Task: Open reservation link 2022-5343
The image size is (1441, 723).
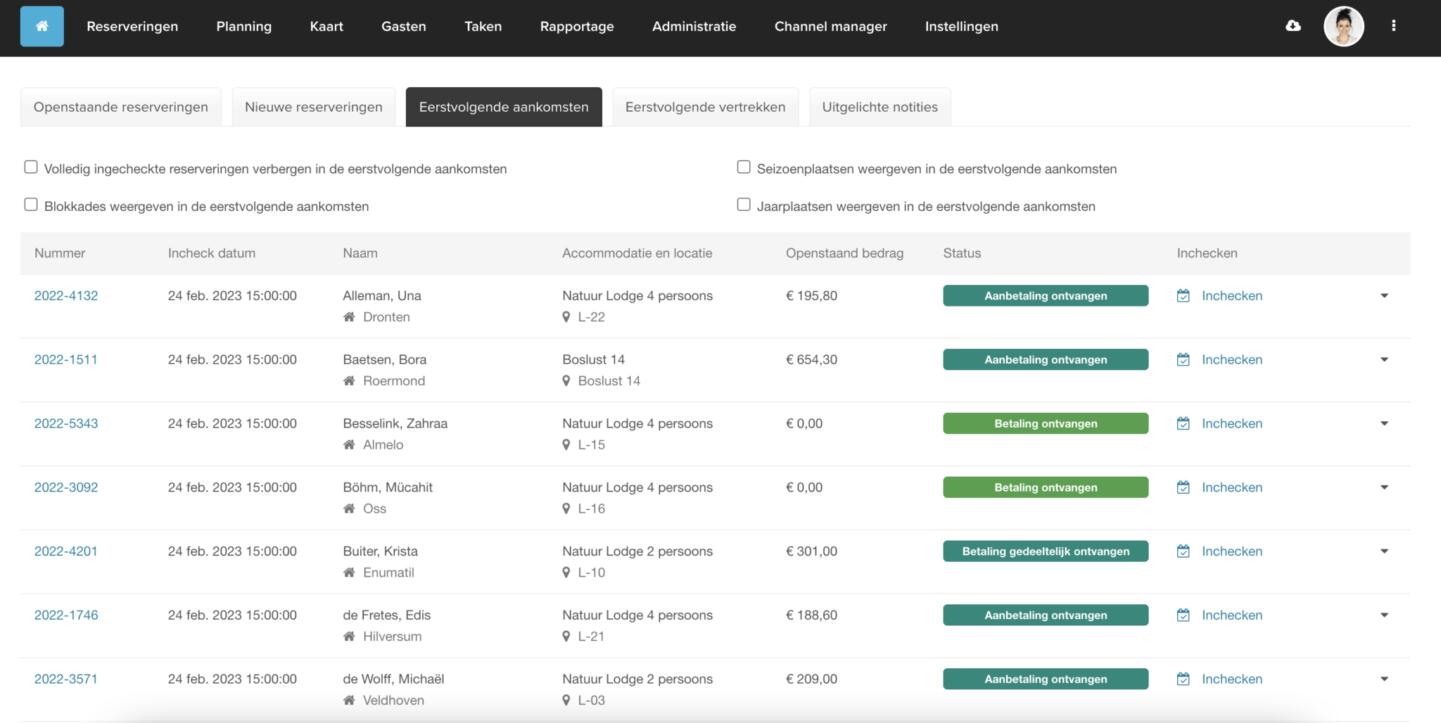Action: 66,423
